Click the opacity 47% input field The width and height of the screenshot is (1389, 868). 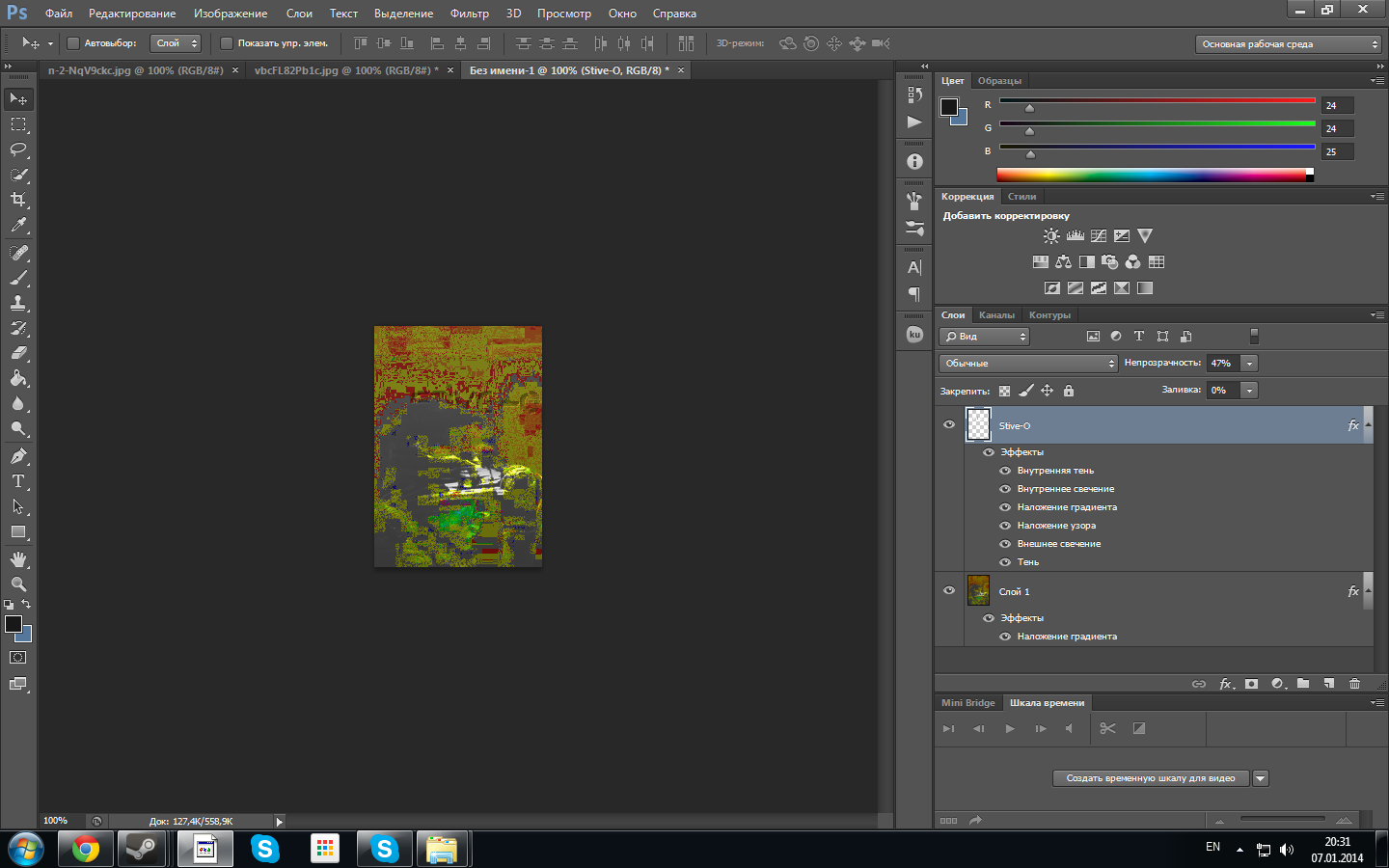1223,364
